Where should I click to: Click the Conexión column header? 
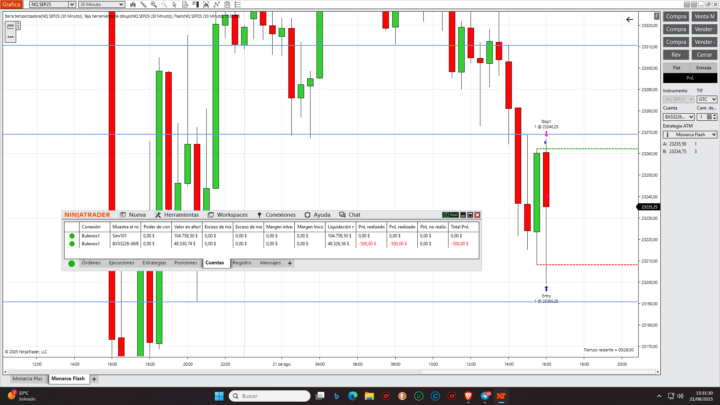click(x=94, y=227)
